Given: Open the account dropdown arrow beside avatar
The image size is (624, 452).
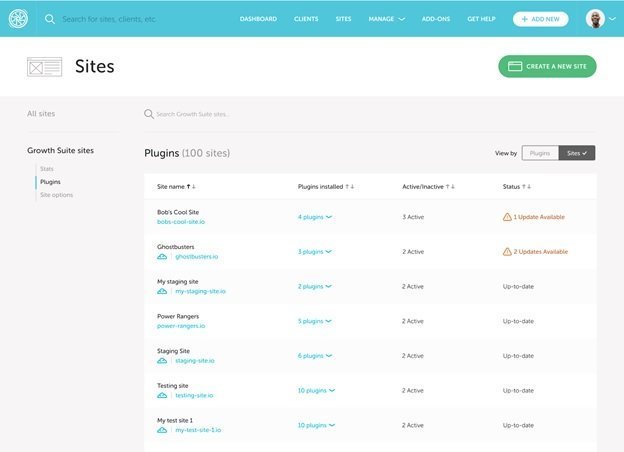Looking at the screenshot, I should coord(612,19).
